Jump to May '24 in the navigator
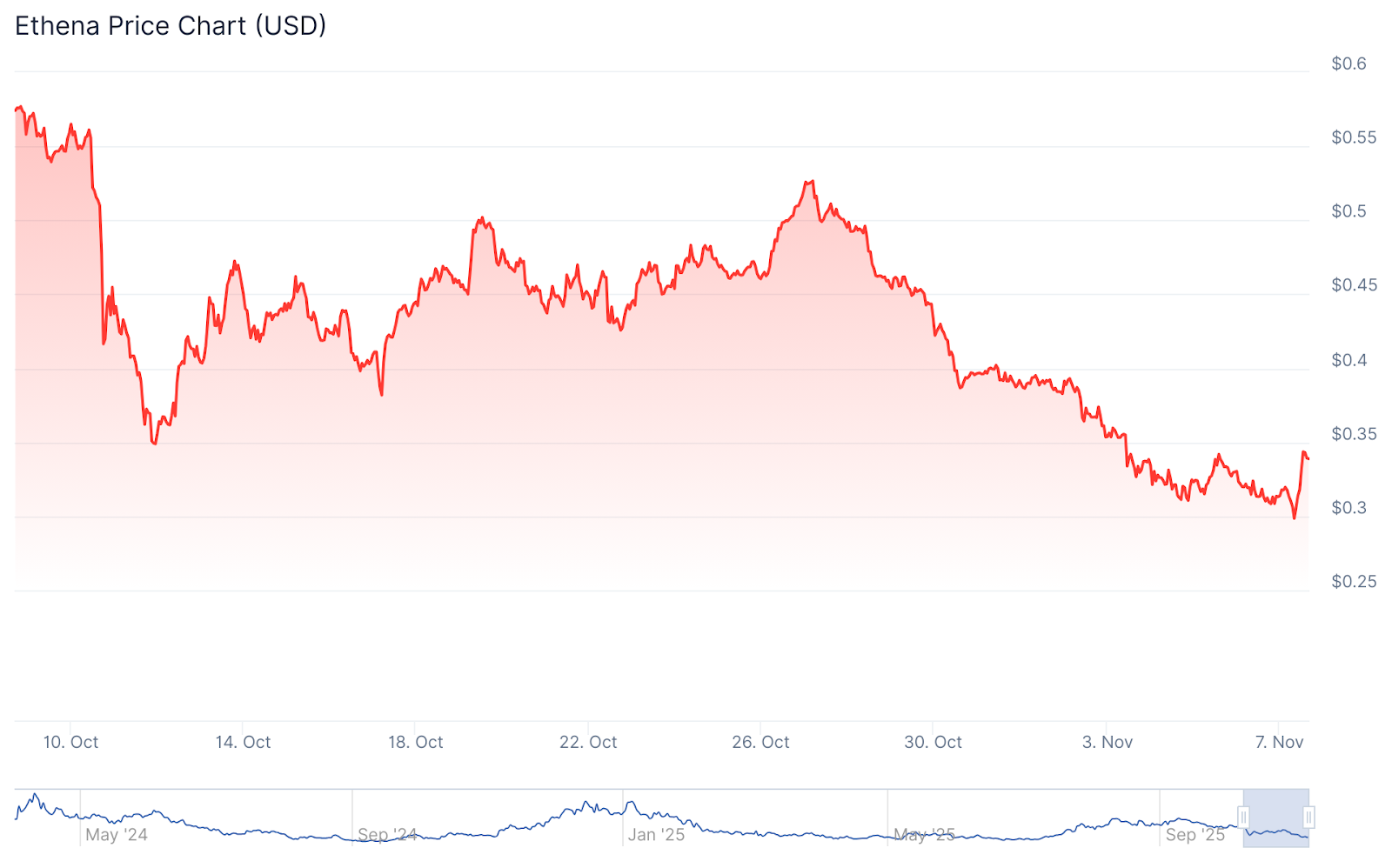The width and height of the screenshot is (1392, 868). (x=116, y=835)
